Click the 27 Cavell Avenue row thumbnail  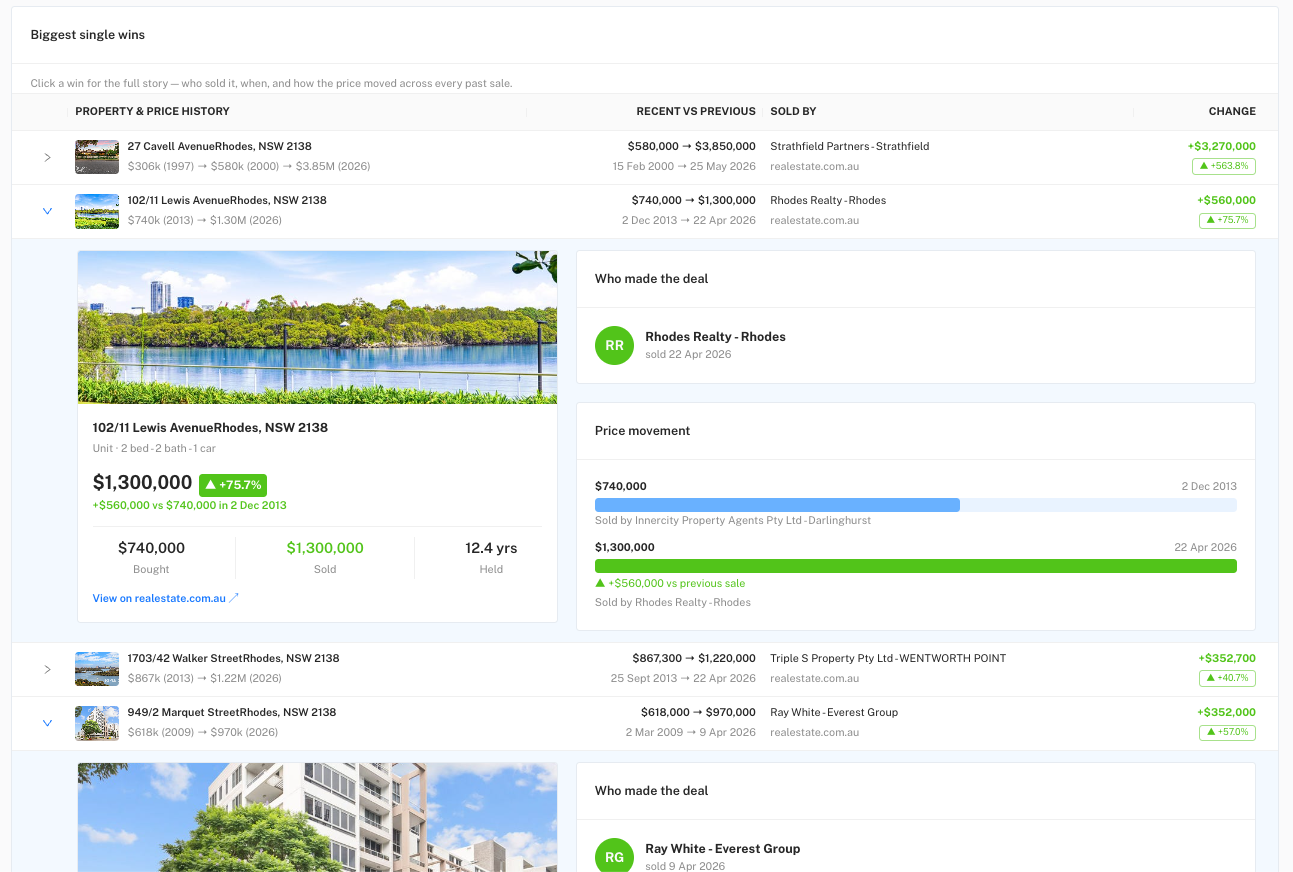click(x=97, y=157)
